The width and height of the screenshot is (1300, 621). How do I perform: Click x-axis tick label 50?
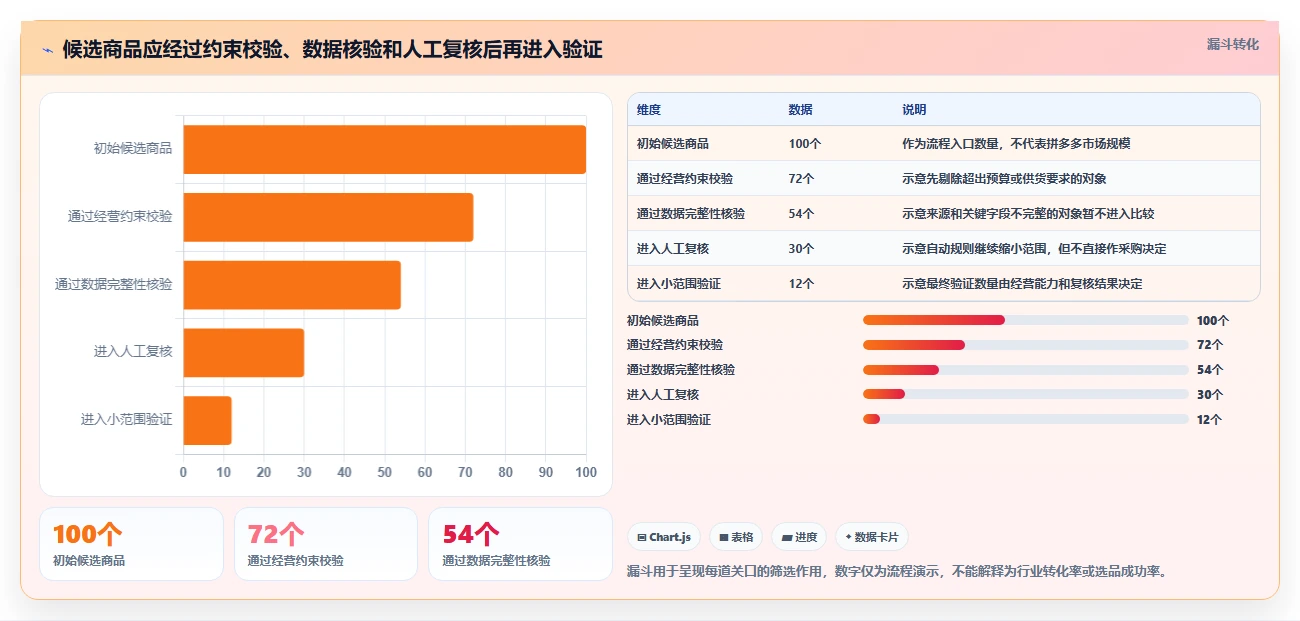coord(385,472)
